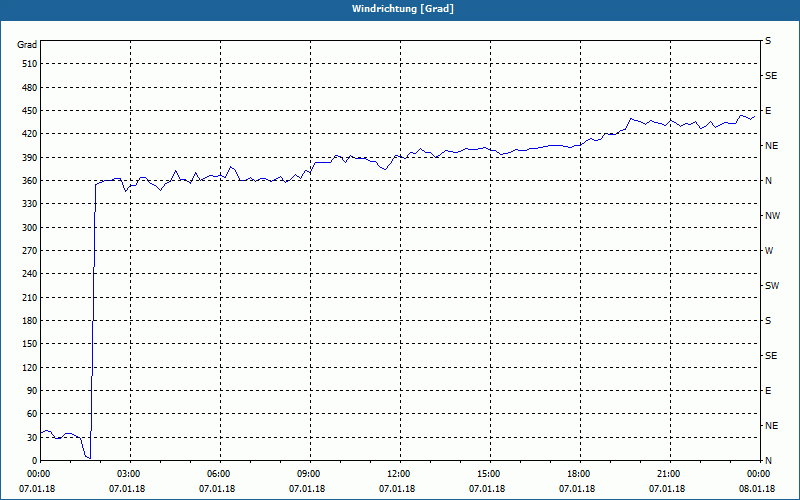Select the 240 degree axis label
This screenshot has height=500, width=800.
tap(30, 274)
